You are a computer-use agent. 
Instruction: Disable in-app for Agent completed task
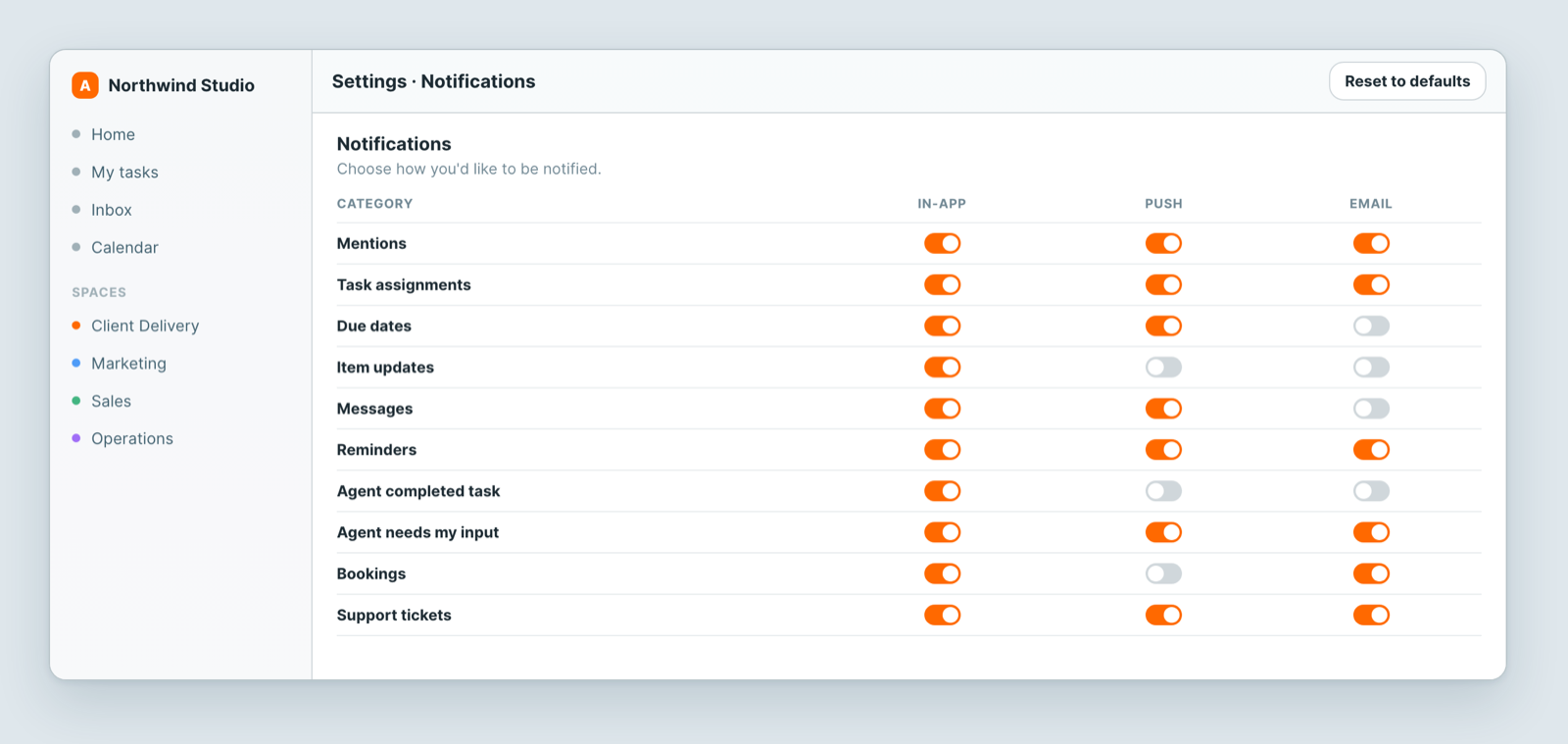(x=943, y=491)
